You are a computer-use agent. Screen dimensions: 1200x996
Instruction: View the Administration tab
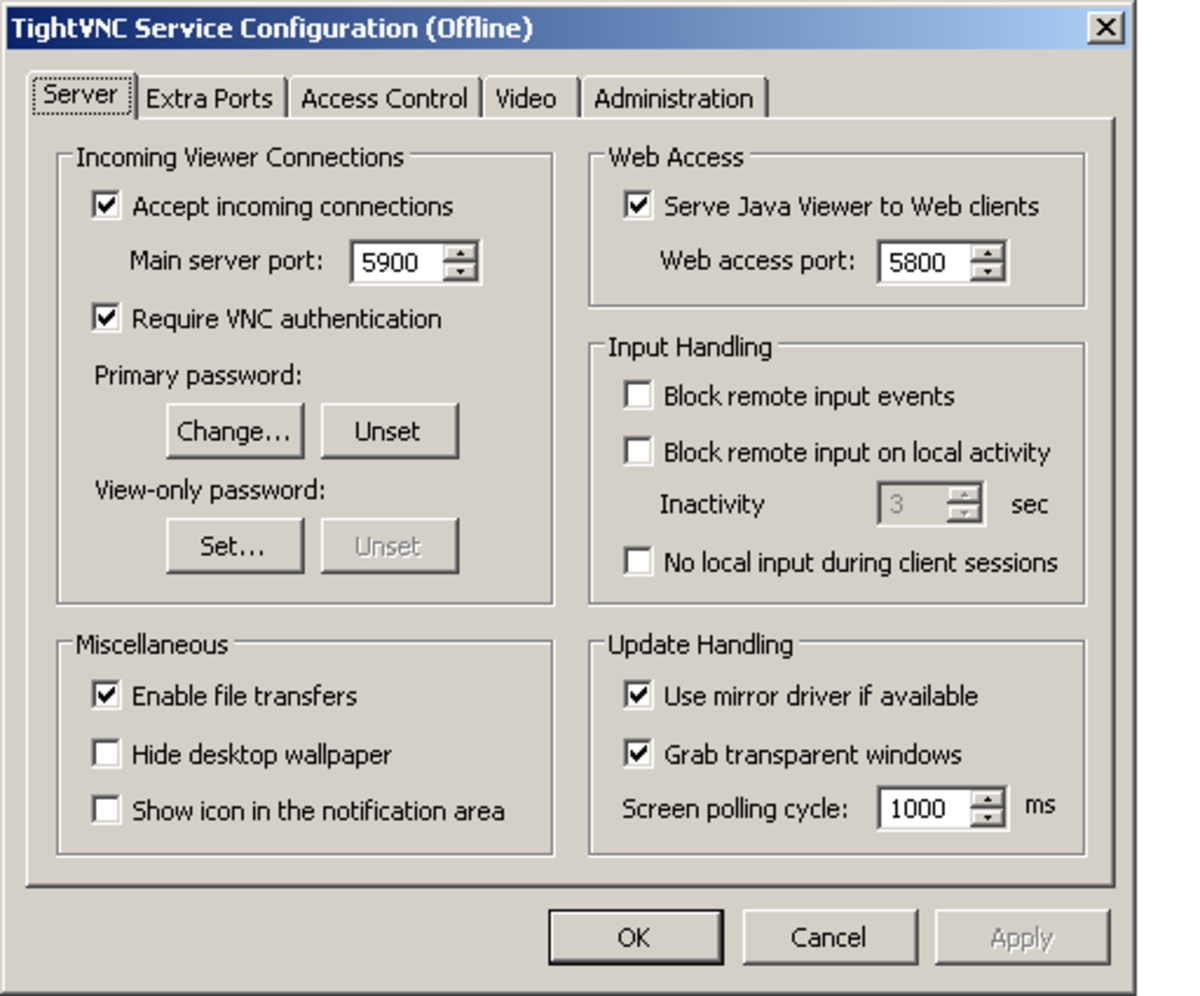coord(673,98)
